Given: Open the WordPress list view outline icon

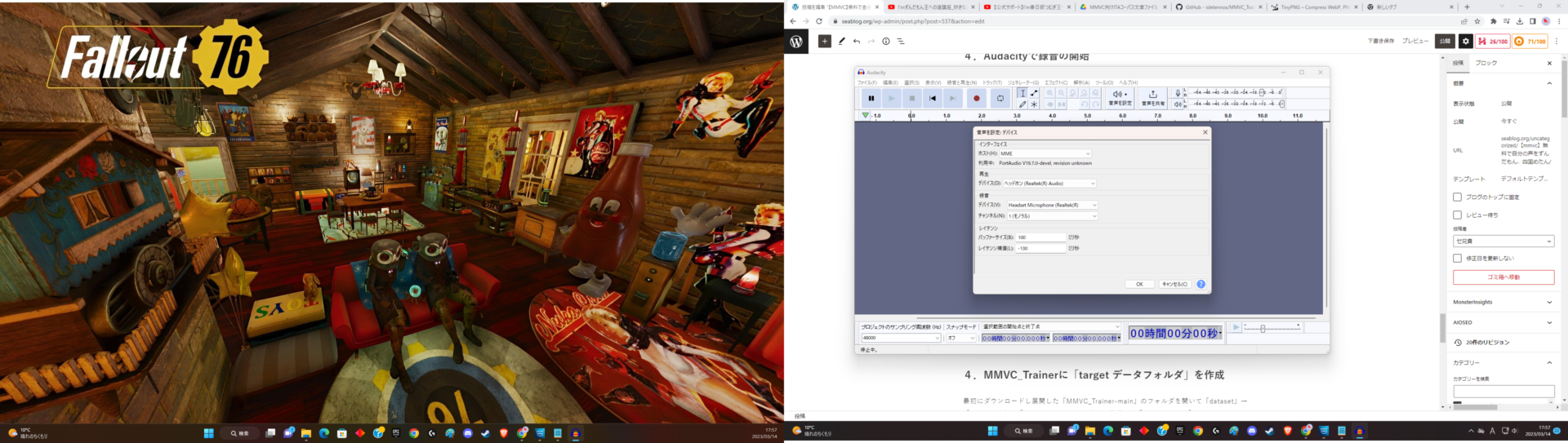Looking at the screenshot, I should (x=901, y=41).
